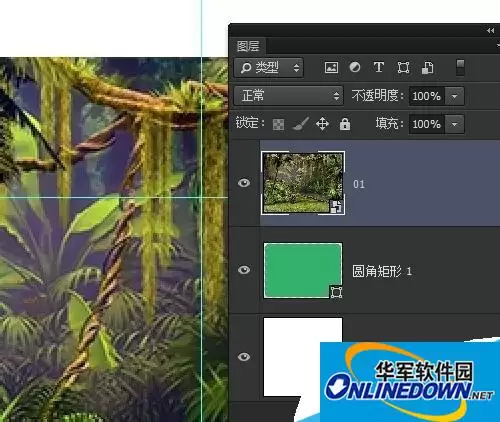Select the white background layer thumbnail
The image size is (500, 422).
coord(303,357)
